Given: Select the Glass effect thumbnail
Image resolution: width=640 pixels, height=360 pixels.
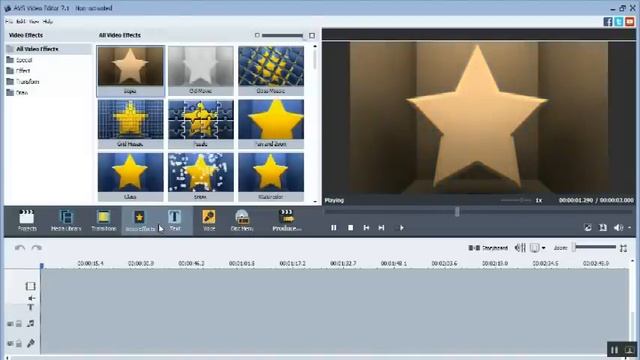Looking at the screenshot, I should [x=131, y=177].
